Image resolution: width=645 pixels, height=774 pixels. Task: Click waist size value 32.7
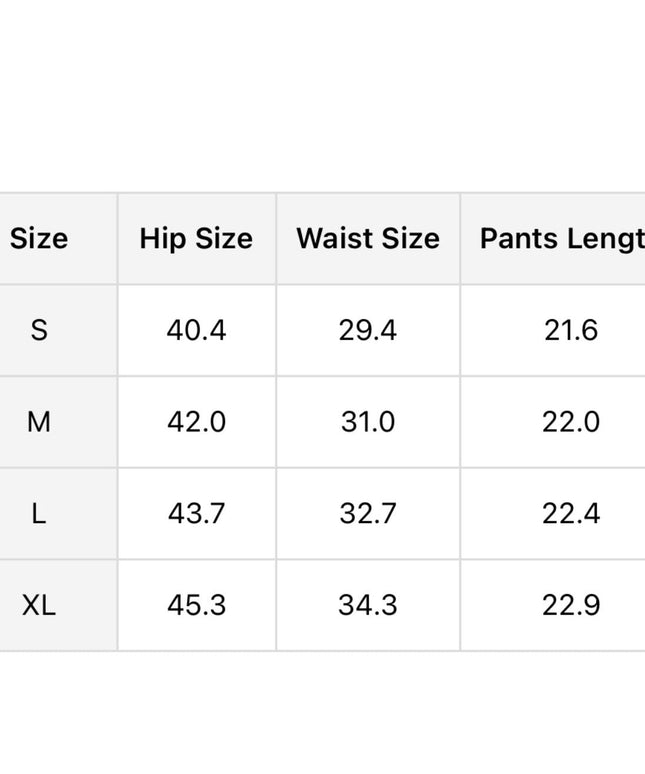point(368,514)
